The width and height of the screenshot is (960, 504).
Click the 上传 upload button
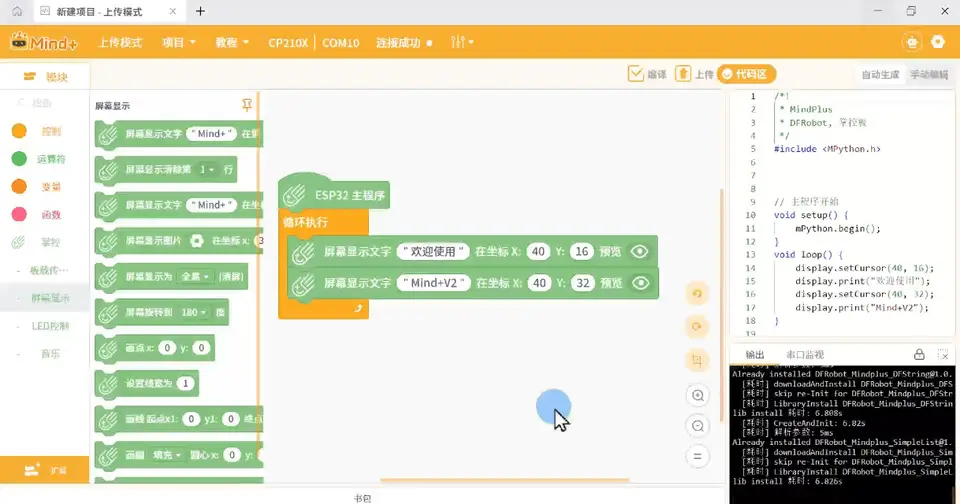click(x=694, y=74)
